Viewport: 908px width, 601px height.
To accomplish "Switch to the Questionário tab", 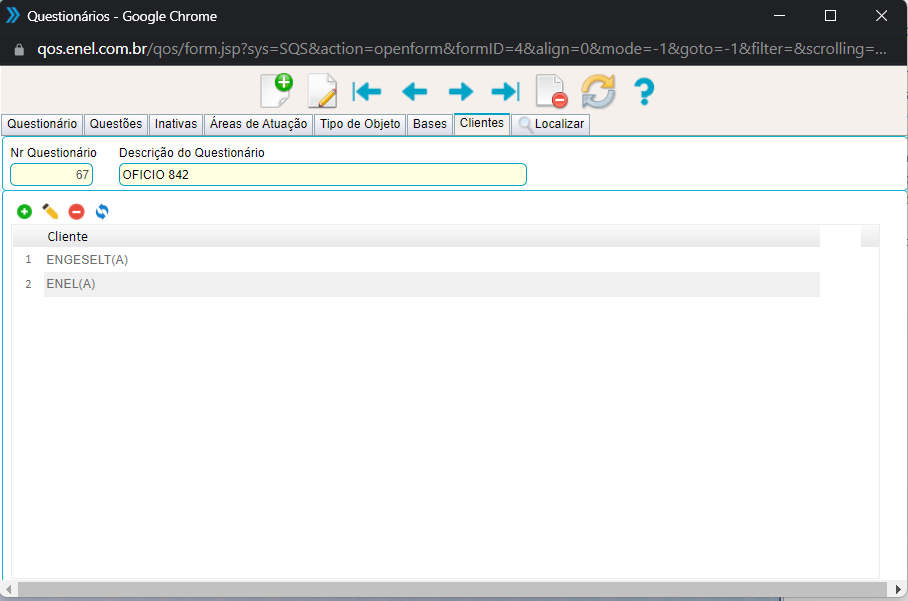I will click(x=41, y=124).
